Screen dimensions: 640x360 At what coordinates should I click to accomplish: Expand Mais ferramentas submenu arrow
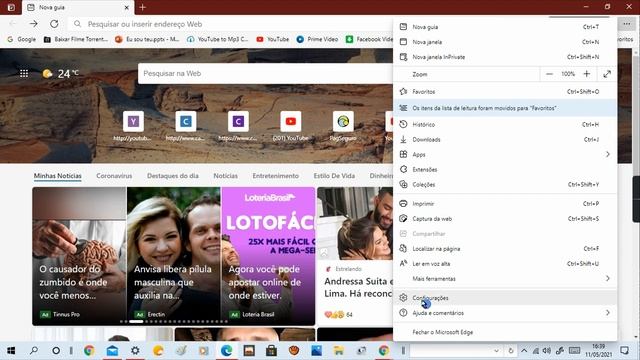(x=608, y=278)
